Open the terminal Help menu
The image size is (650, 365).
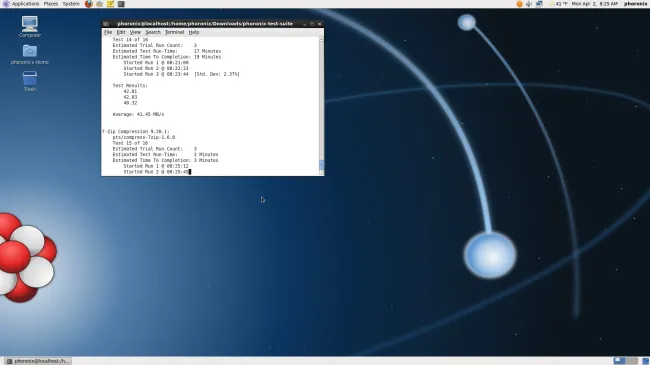pyautogui.click(x=194, y=32)
